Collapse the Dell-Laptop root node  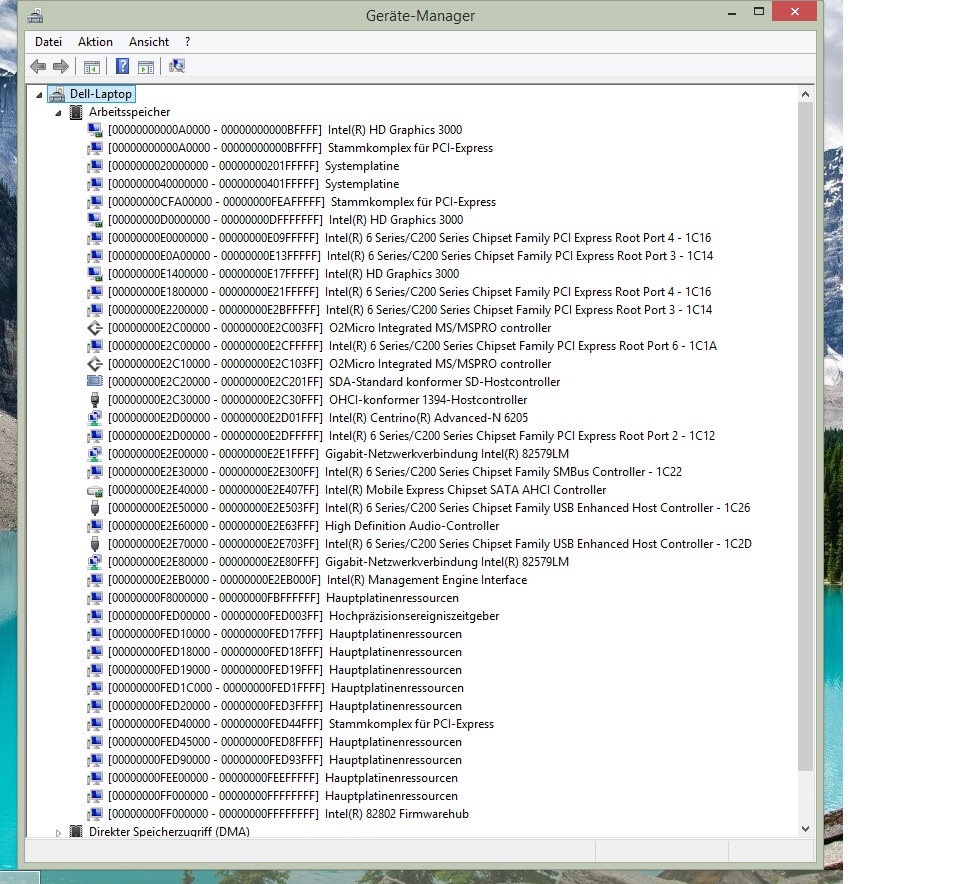click(39, 95)
